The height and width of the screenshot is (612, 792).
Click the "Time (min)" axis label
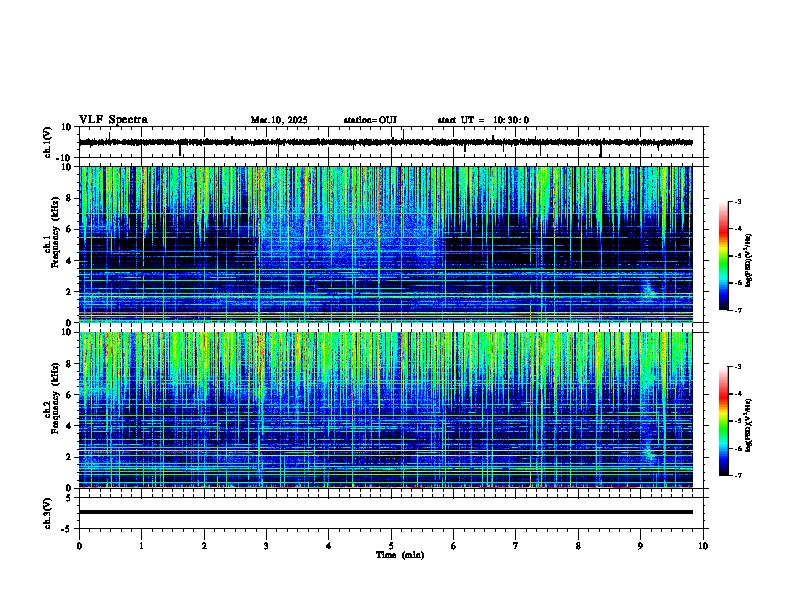[x=400, y=555]
